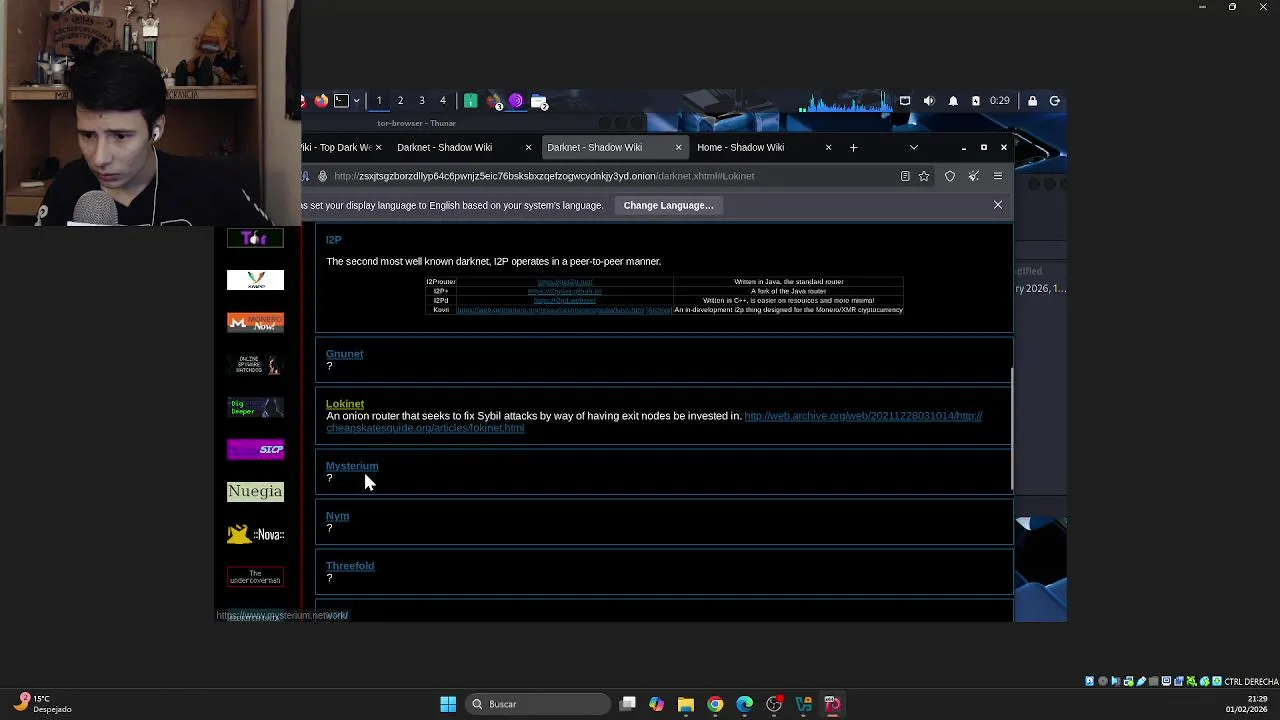The image size is (1280, 720).
Task: Open the notifications bell in panel
Action: pyautogui.click(x=953, y=101)
